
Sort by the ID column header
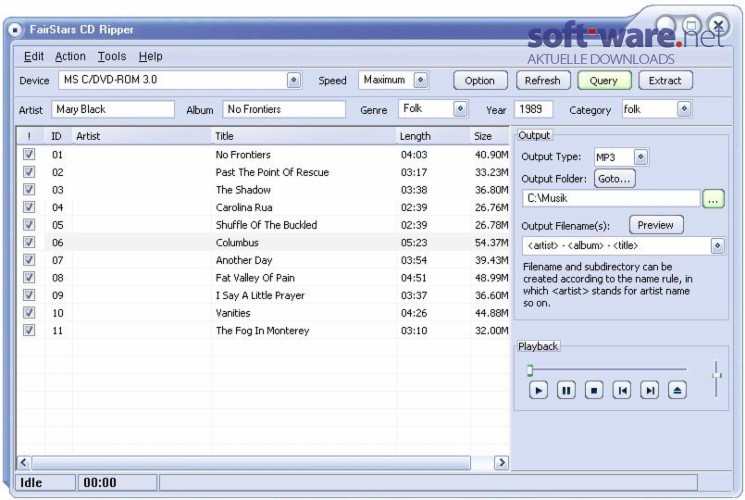tap(58, 136)
